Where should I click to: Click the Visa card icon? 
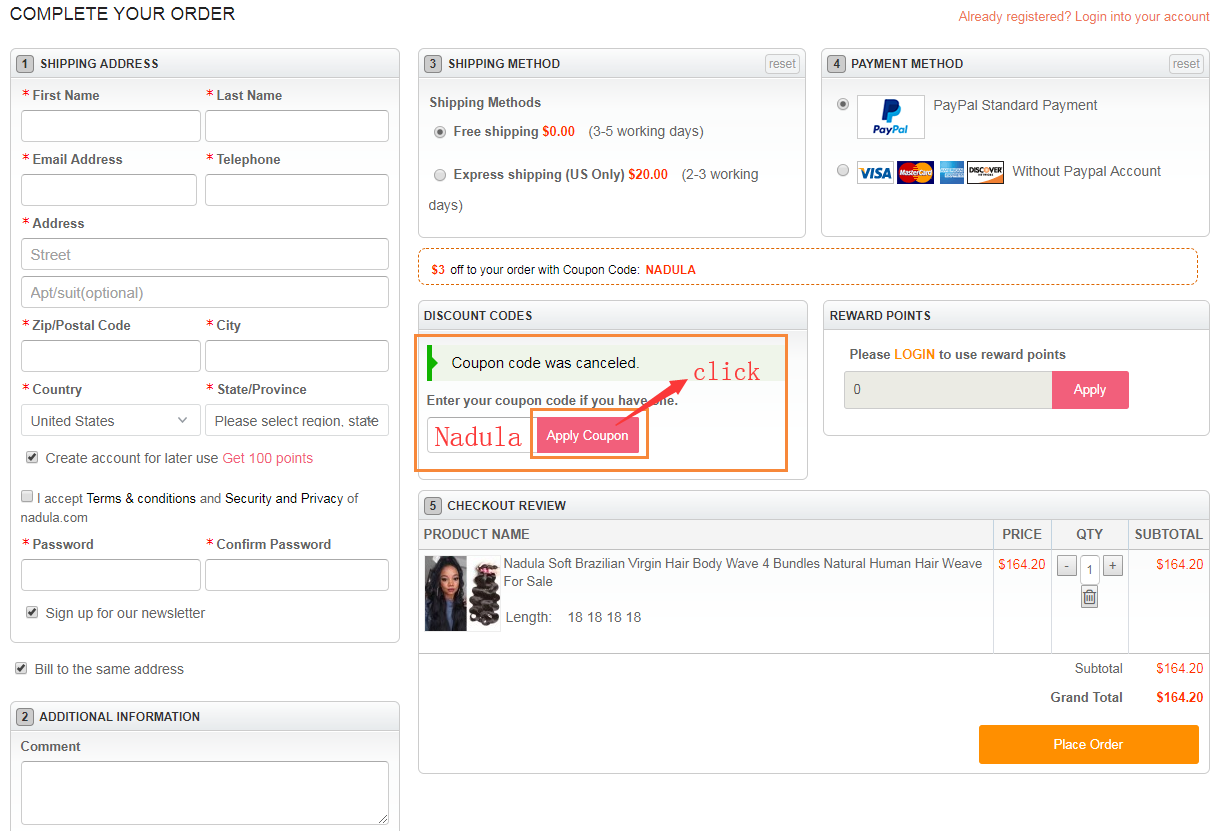coord(875,172)
